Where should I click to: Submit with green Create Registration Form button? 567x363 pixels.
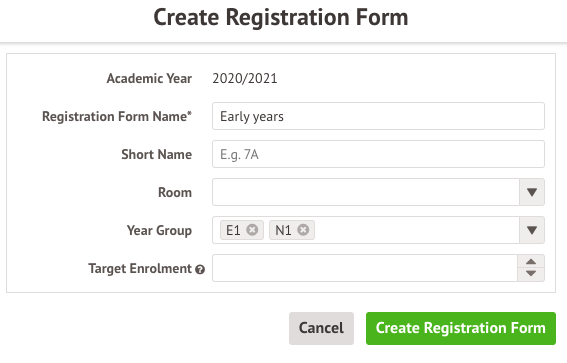[461, 328]
